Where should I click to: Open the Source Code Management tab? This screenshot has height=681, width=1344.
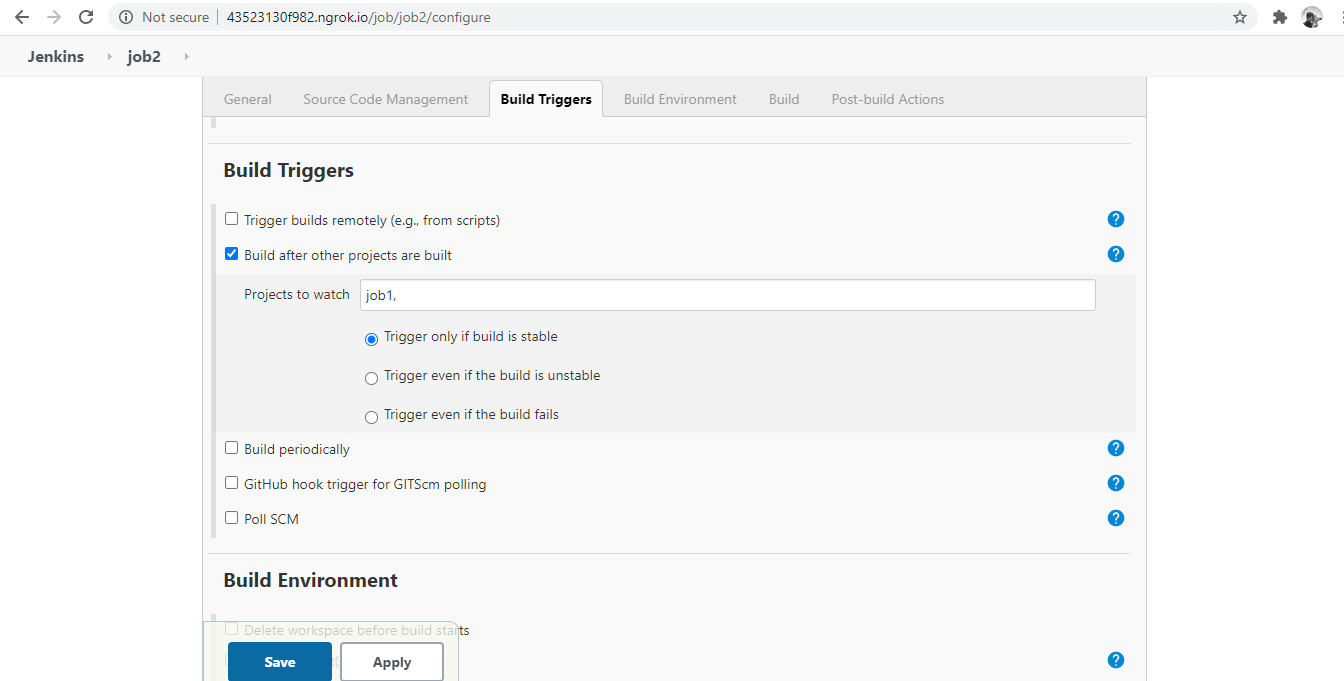pos(385,98)
